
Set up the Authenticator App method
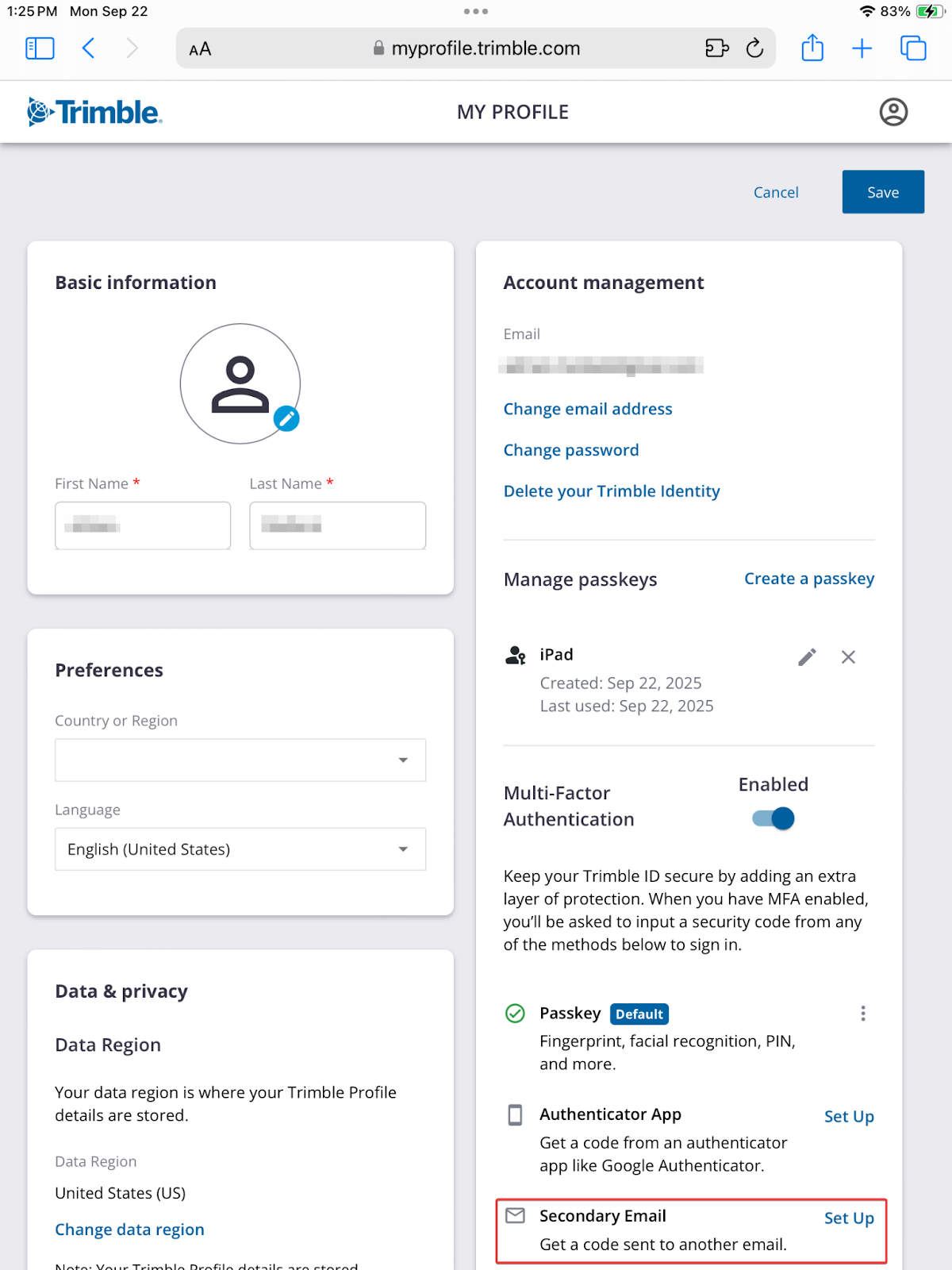coord(849,1117)
